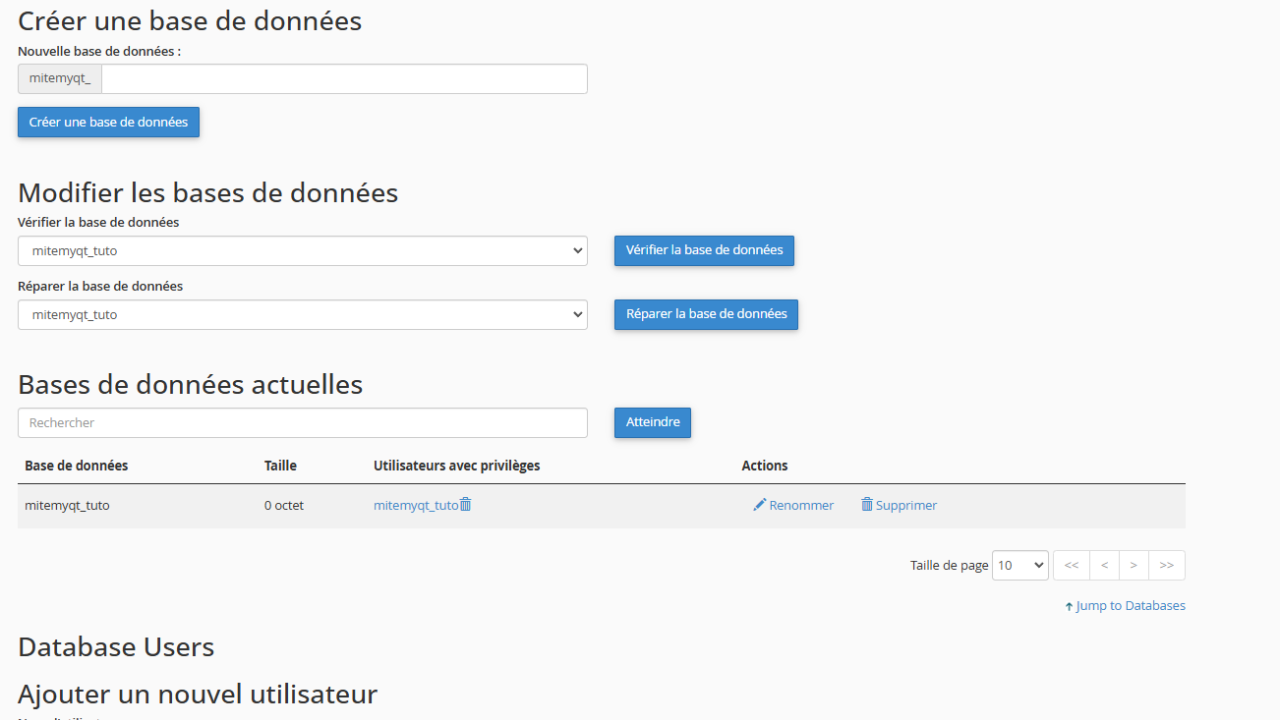
Task: Click the Créer une base de données button
Action: click(x=109, y=122)
